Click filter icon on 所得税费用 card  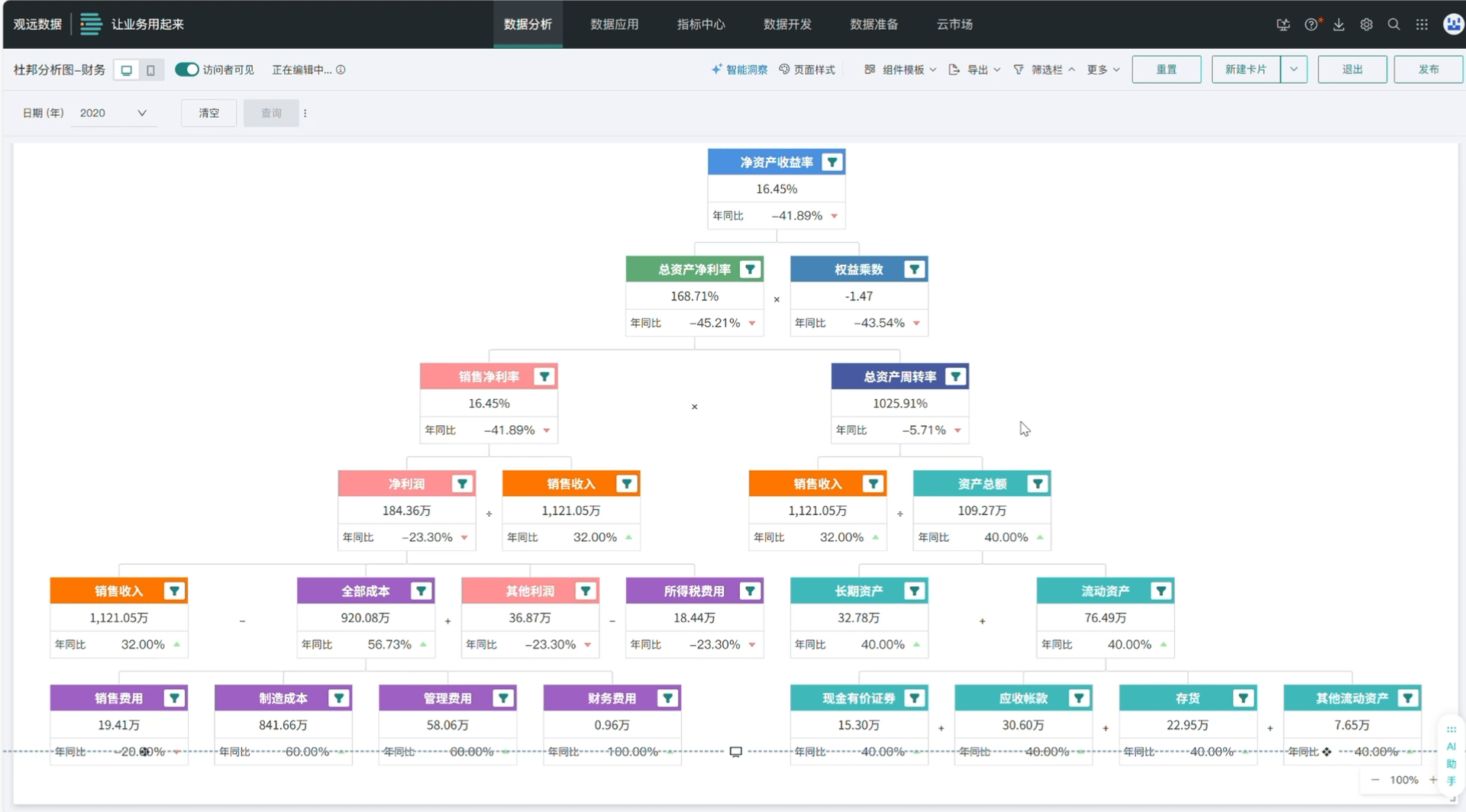[750, 591]
